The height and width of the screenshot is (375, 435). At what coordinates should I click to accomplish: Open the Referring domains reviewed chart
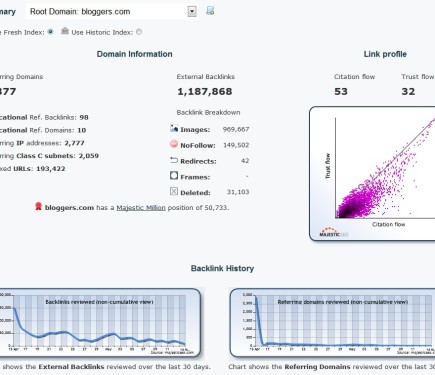[x=332, y=323]
